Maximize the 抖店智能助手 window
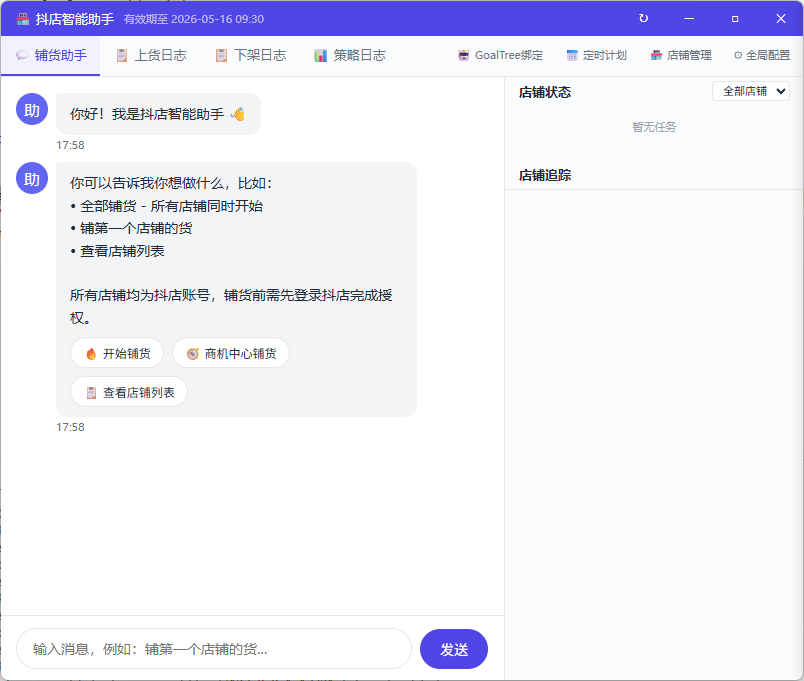This screenshot has height=681, width=804. 735,18
